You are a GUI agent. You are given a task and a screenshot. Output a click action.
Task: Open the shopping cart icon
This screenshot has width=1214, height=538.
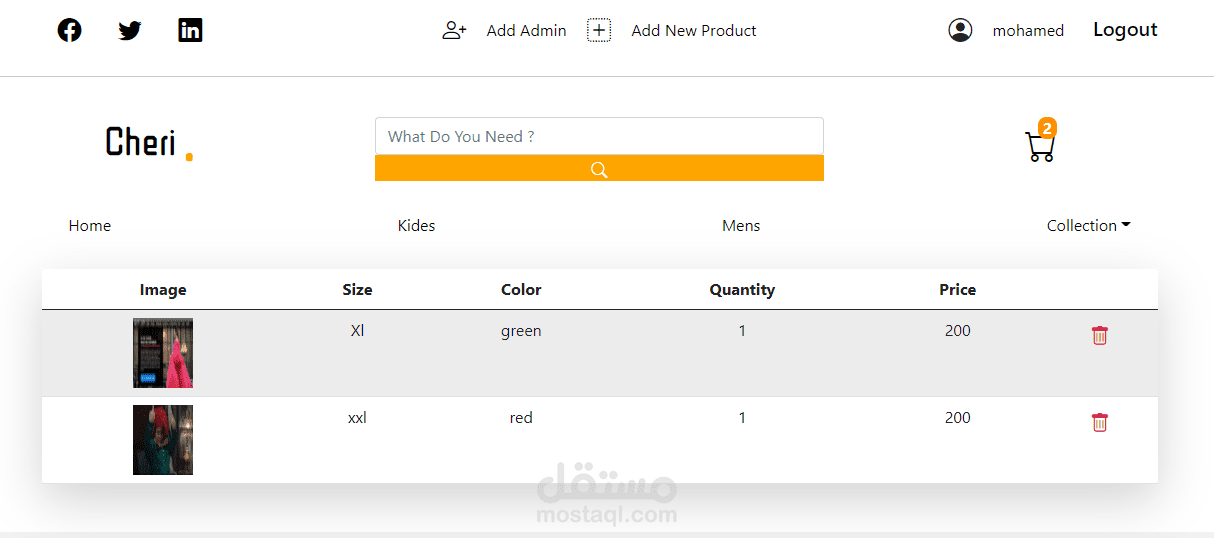[x=1040, y=147]
